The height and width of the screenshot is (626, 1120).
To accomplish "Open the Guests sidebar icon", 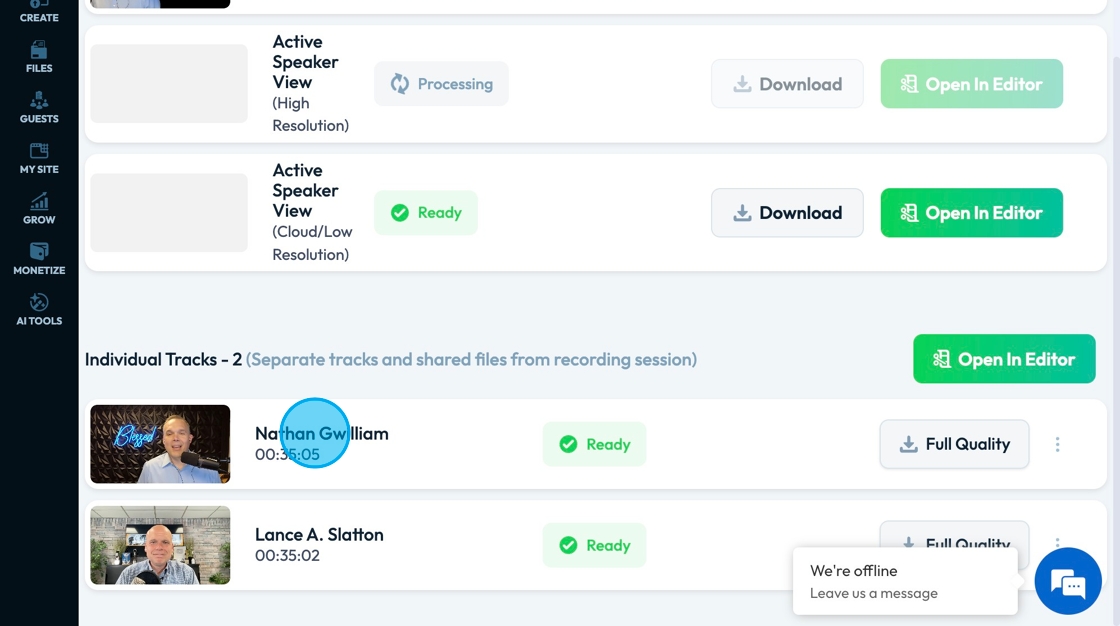I will click(39, 107).
